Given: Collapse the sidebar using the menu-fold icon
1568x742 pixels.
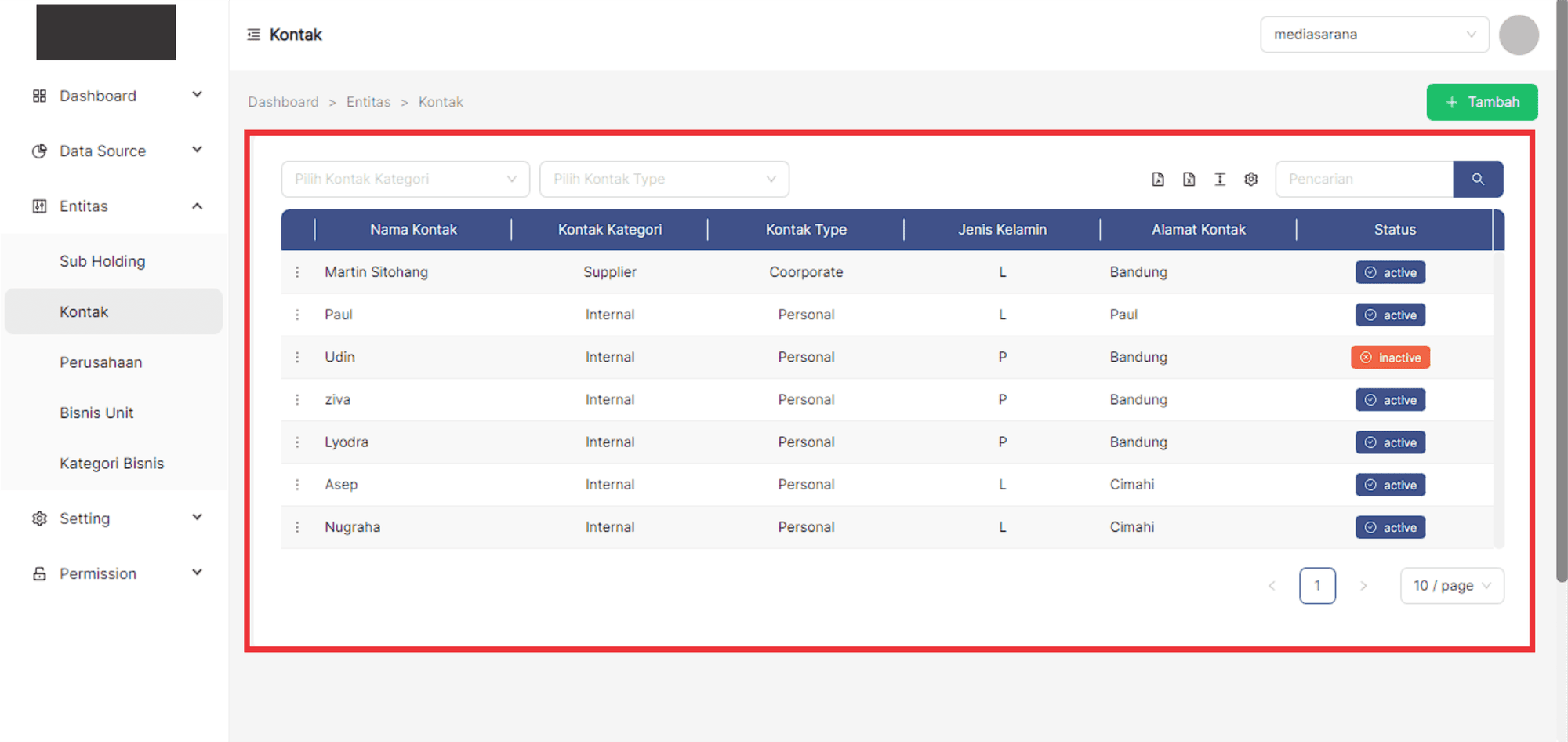Looking at the screenshot, I should 253,35.
